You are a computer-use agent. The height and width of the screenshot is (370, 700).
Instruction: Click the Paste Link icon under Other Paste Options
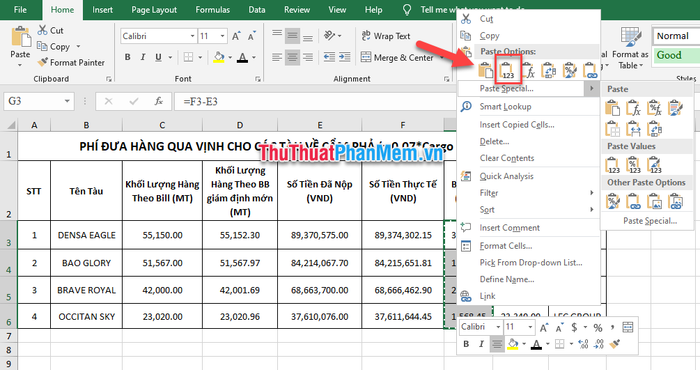633,202
